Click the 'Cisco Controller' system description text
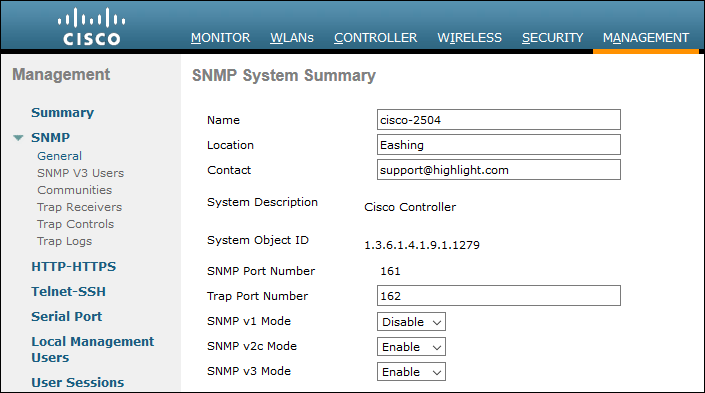Image resolution: width=705 pixels, height=393 pixels. pyautogui.click(x=410, y=207)
